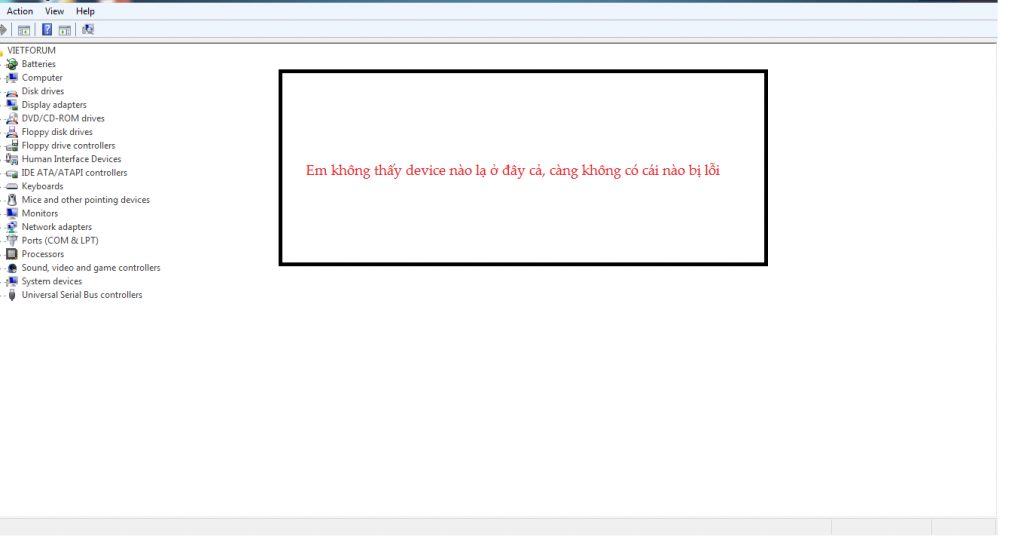Click the Network adapters icon
This screenshot has height=548, width=1024.
(12, 227)
